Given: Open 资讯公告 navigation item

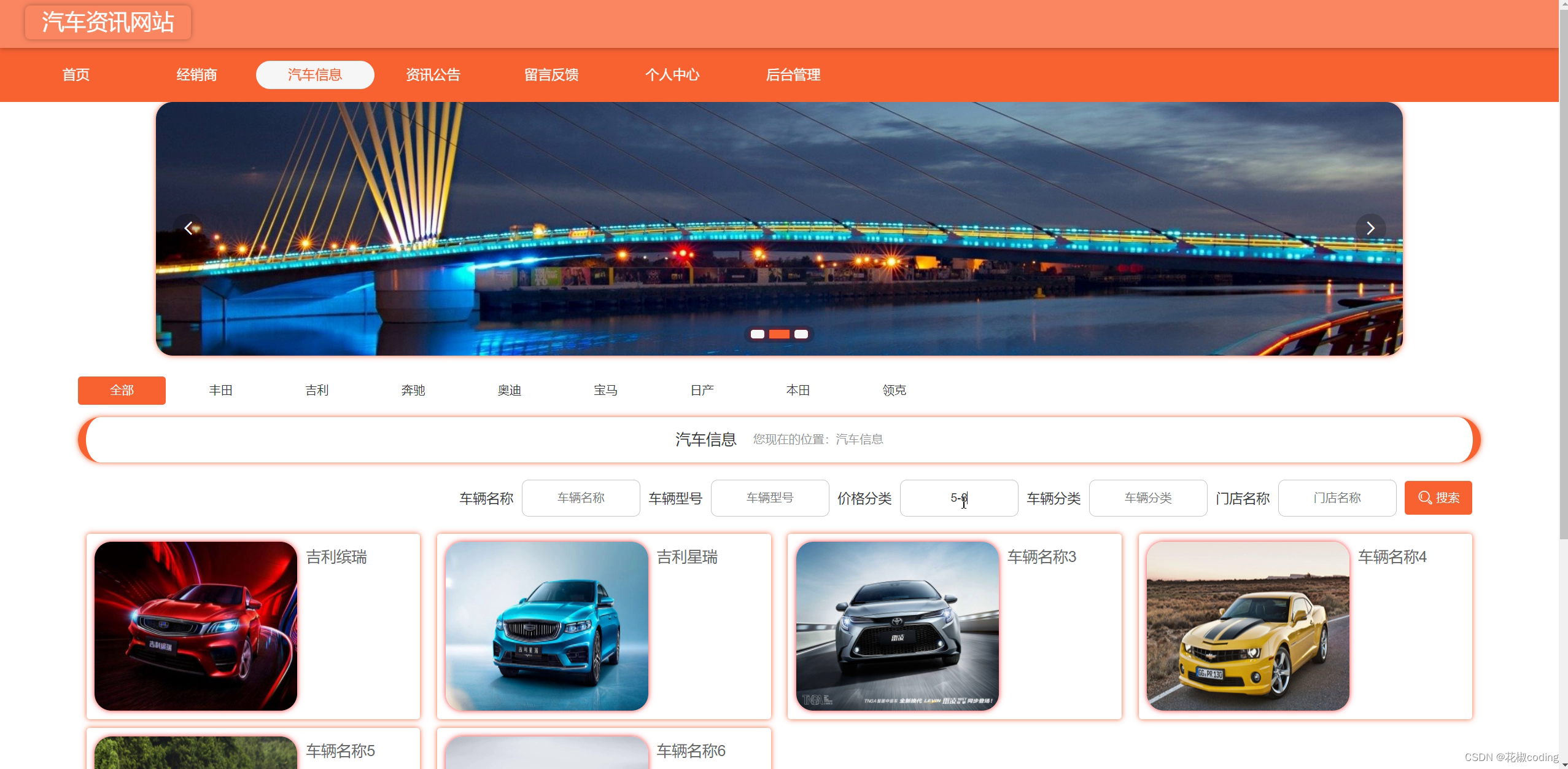Looking at the screenshot, I should (433, 75).
